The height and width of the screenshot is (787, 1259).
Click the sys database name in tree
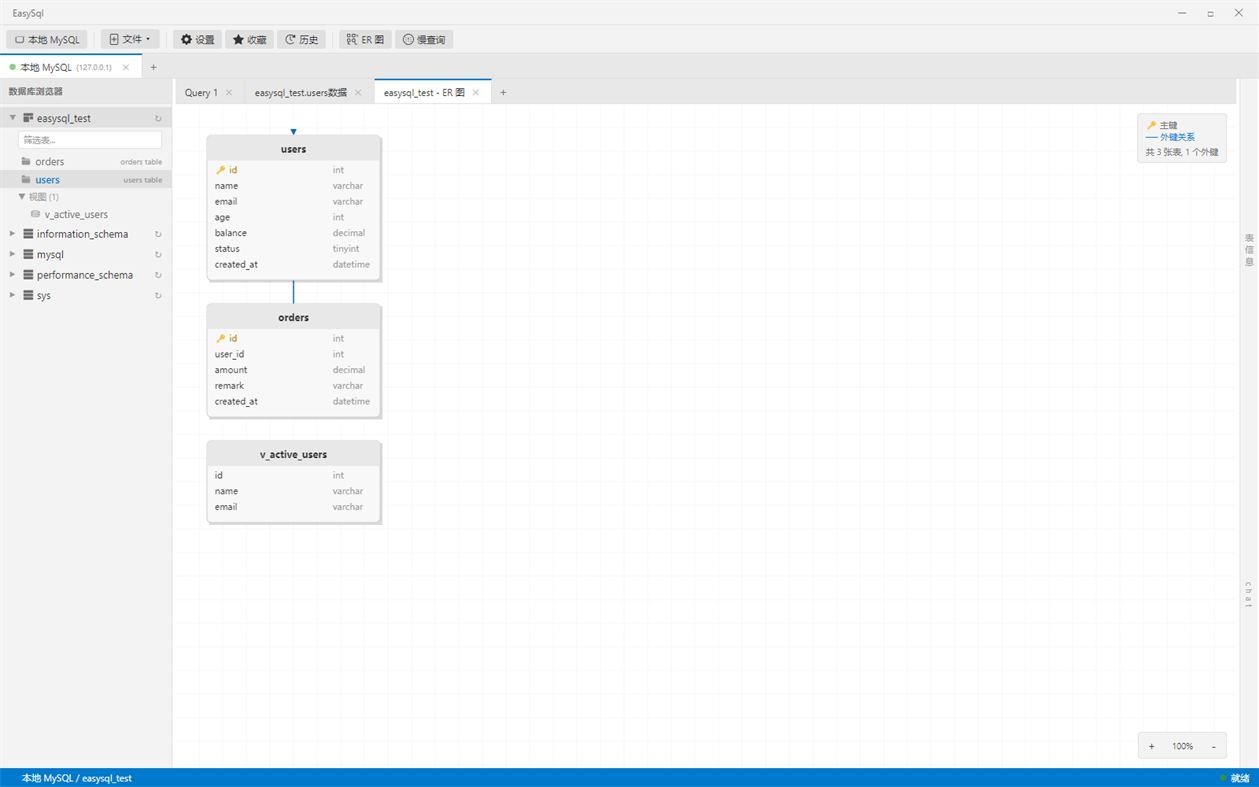pyautogui.click(x=44, y=296)
